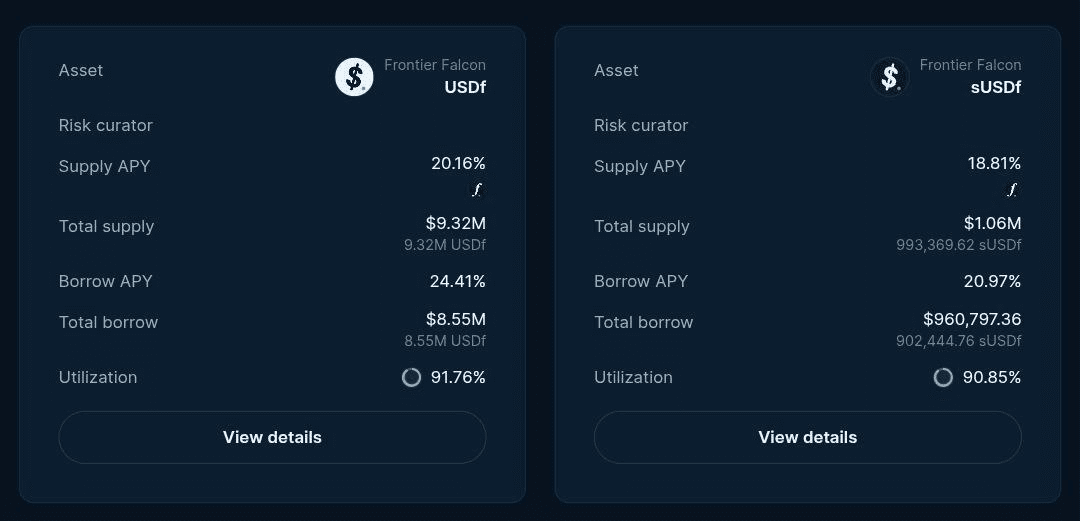Click the reward icon under 18.81% APY
The width and height of the screenshot is (1080, 521).
pos(1012,190)
